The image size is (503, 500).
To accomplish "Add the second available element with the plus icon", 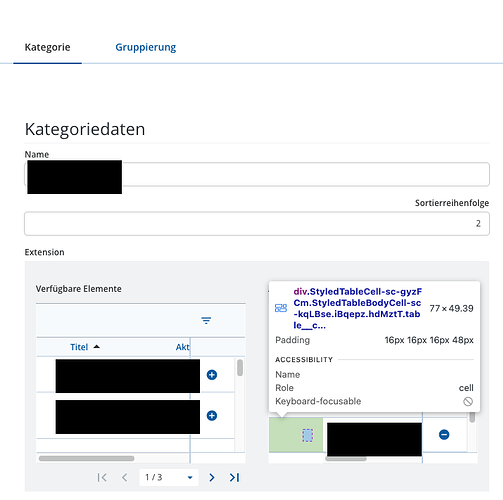I will (212, 415).
